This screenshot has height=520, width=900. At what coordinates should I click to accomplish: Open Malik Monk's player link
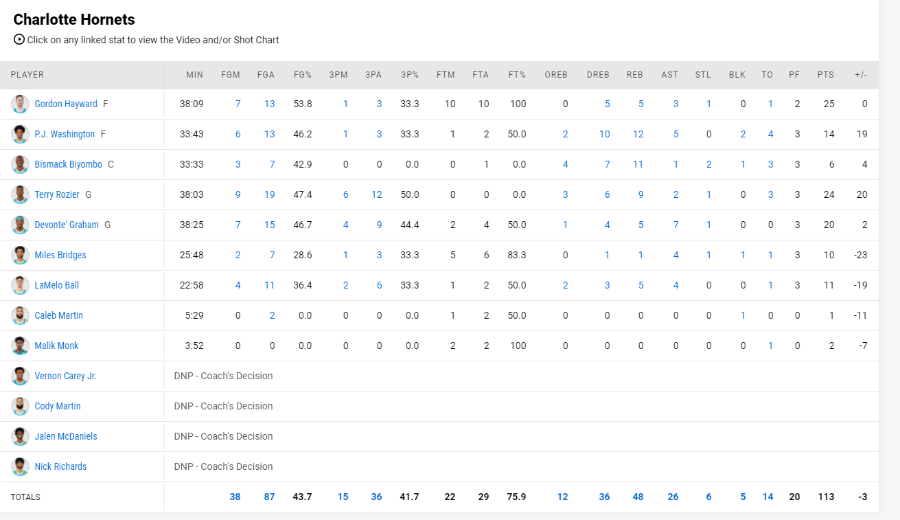click(56, 346)
